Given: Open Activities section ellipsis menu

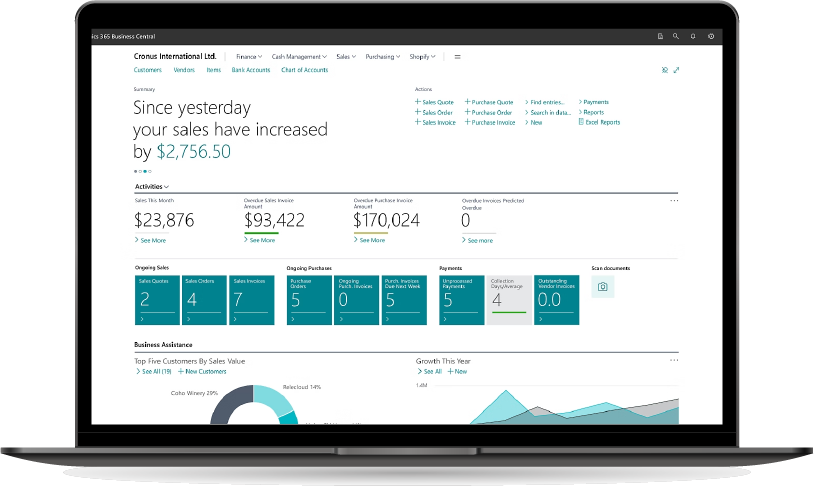Looking at the screenshot, I should pyautogui.click(x=674, y=200).
